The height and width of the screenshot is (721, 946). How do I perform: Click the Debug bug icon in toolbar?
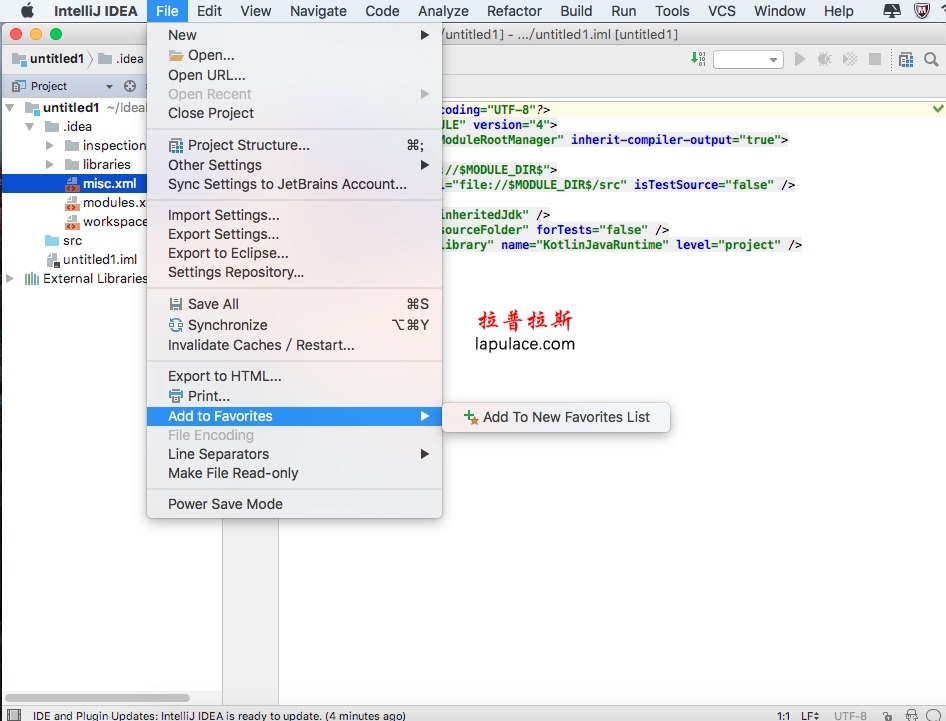[x=824, y=59]
